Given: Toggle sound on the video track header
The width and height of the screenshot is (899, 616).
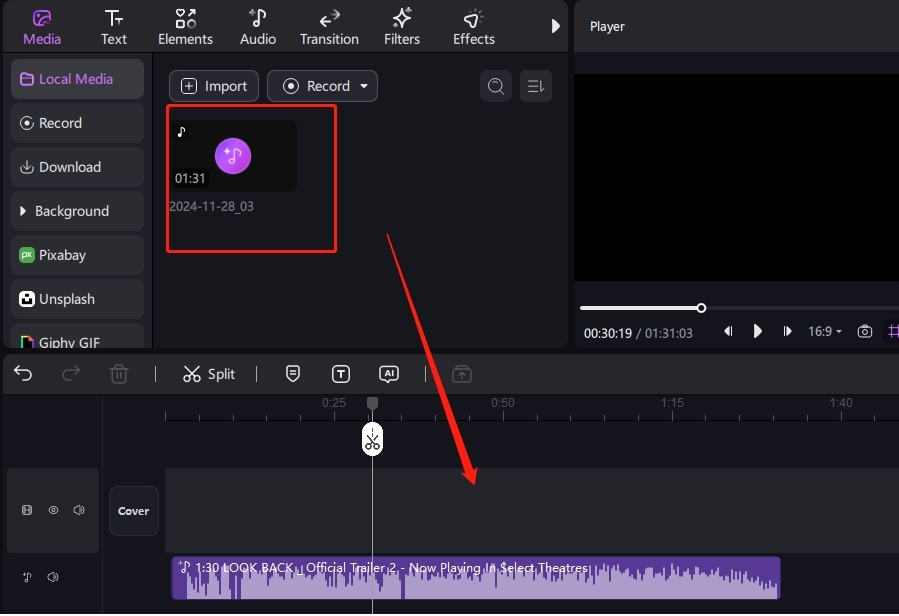Looking at the screenshot, I should point(78,510).
